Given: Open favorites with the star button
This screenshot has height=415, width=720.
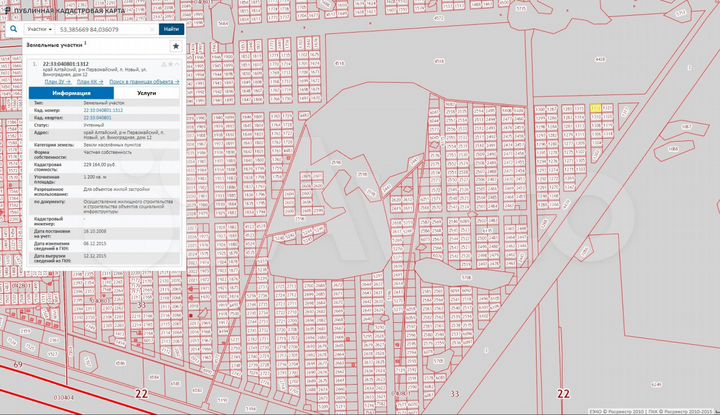Looking at the screenshot, I should 176,46.
